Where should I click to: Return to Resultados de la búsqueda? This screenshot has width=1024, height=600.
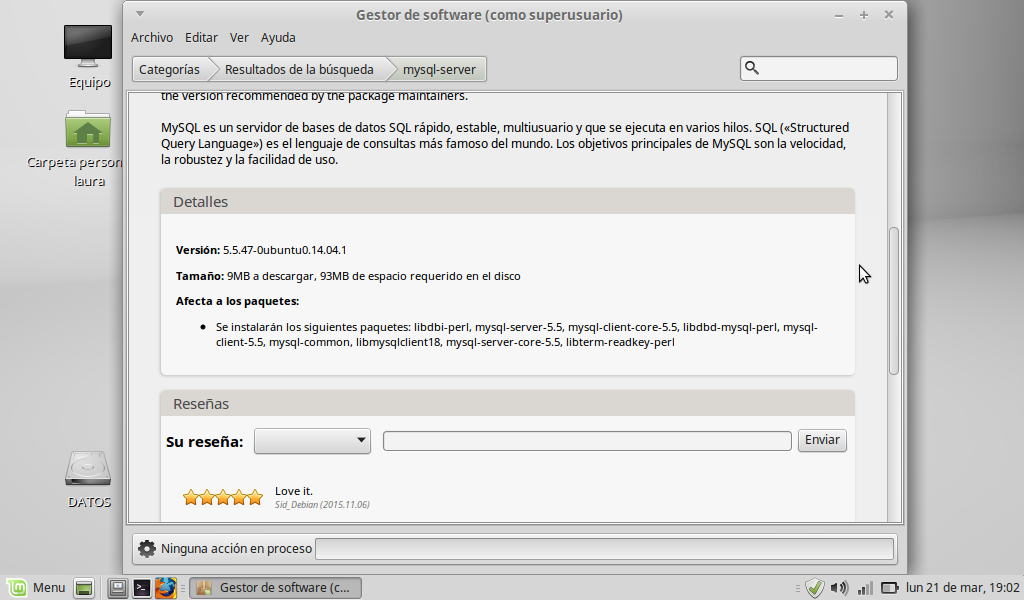pyautogui.click(x=298, y=69)
